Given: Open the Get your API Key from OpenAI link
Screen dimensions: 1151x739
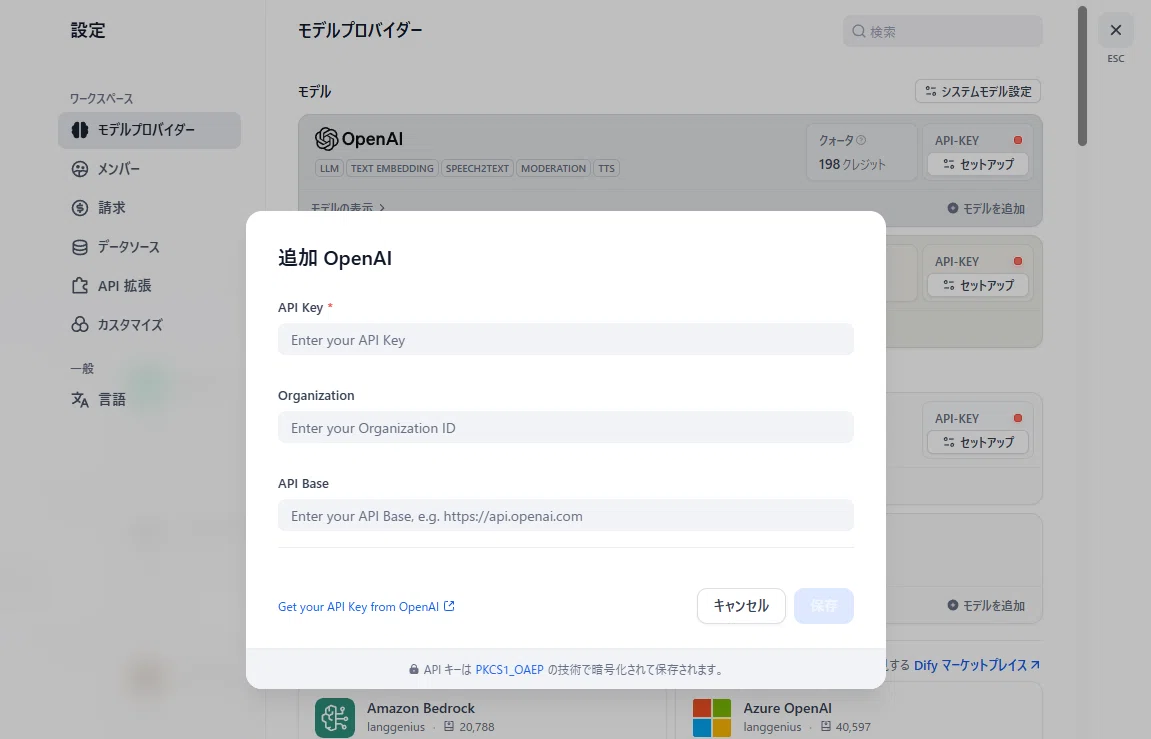Looking at the screenshot, I should tap(366, 606).
